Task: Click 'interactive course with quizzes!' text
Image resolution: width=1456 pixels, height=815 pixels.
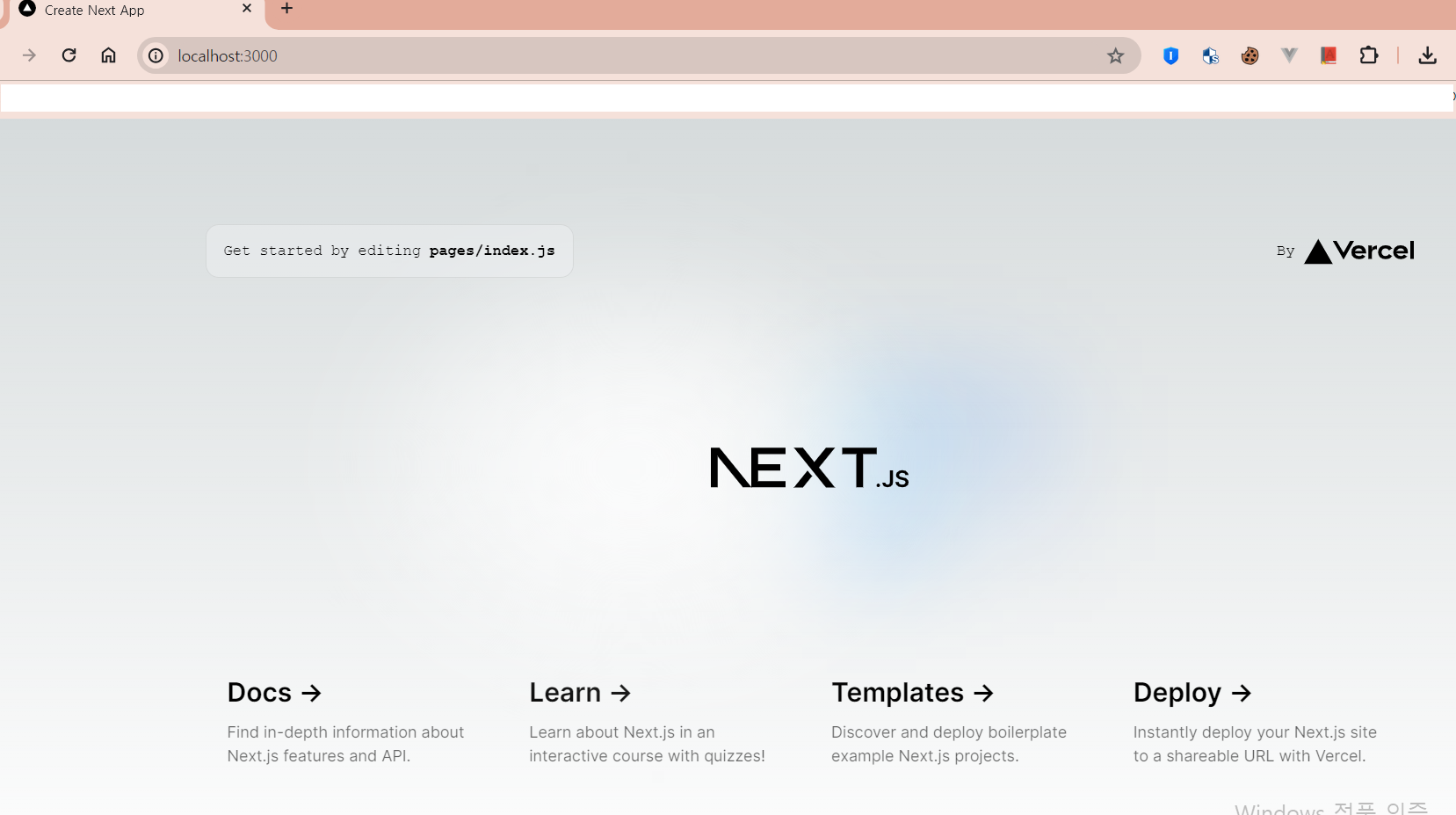Action: click(647, 756)
